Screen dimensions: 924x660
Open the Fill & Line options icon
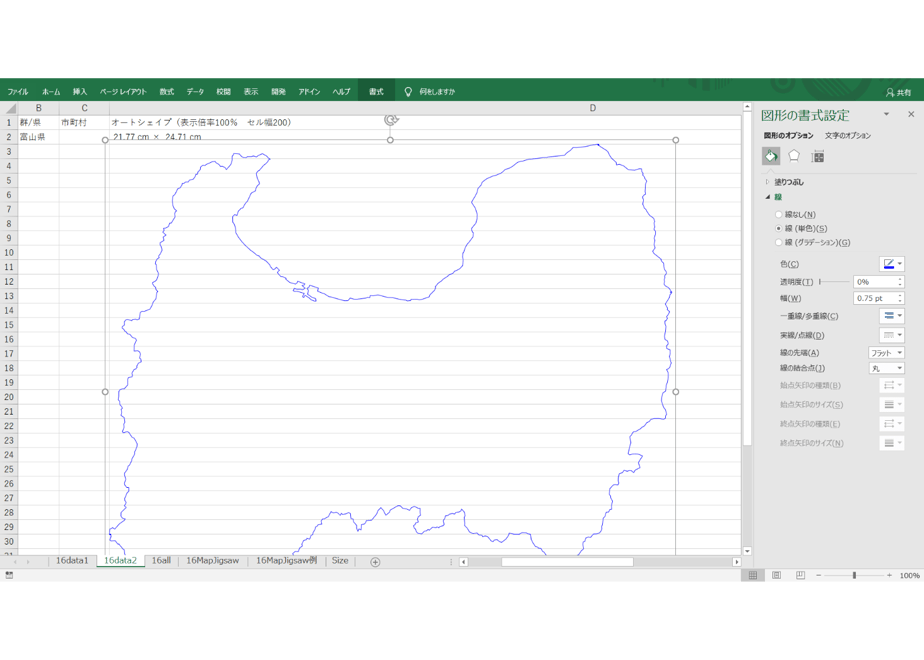(771, 156)
